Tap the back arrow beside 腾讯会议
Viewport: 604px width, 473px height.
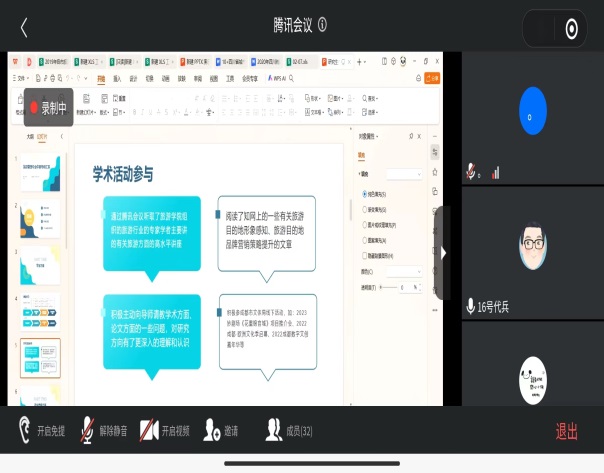(24, 27)
